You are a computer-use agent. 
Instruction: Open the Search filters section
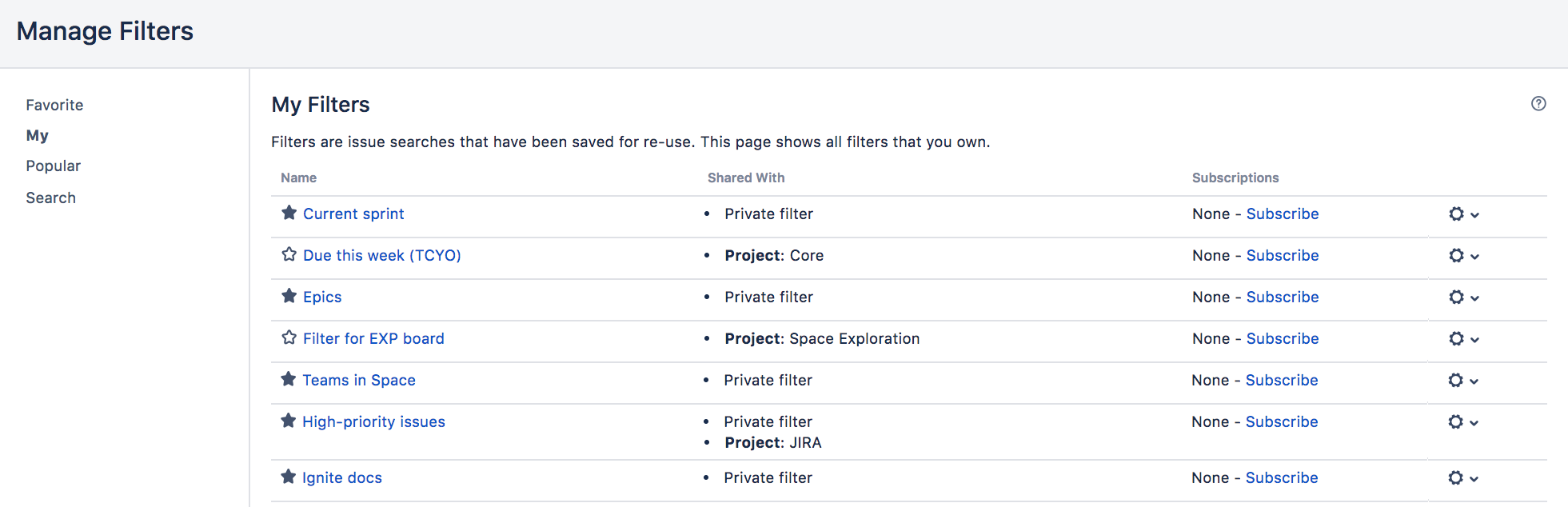[x=50, y=198]
